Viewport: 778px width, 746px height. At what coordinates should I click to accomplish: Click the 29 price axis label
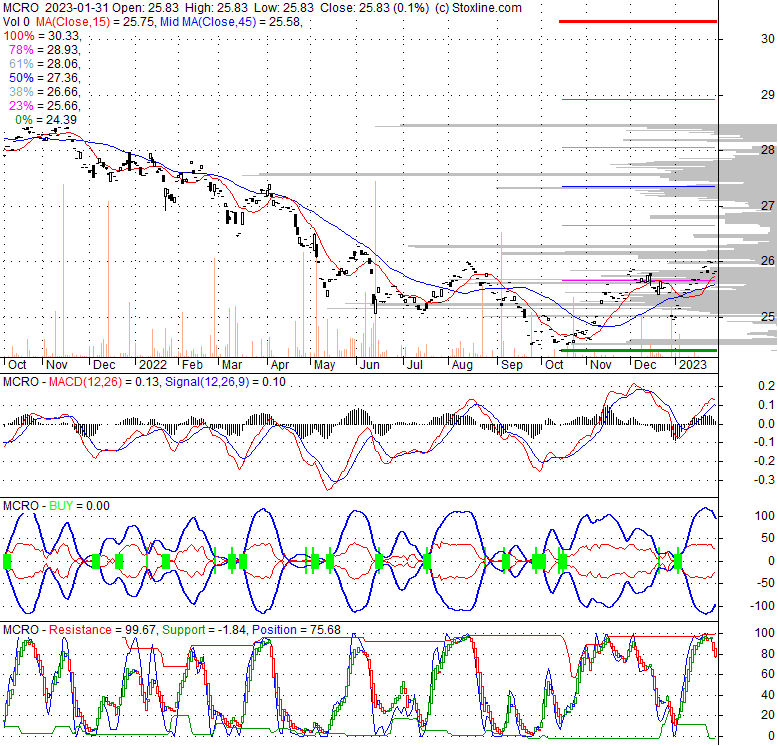click(x=768, y=95)
